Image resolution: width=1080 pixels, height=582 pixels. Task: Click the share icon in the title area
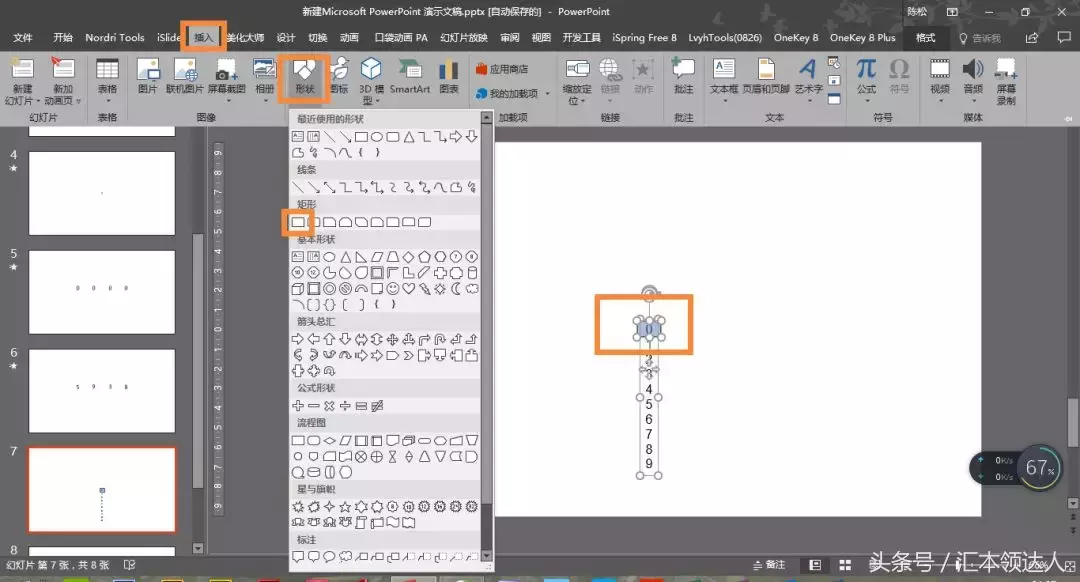[1032, 38]
